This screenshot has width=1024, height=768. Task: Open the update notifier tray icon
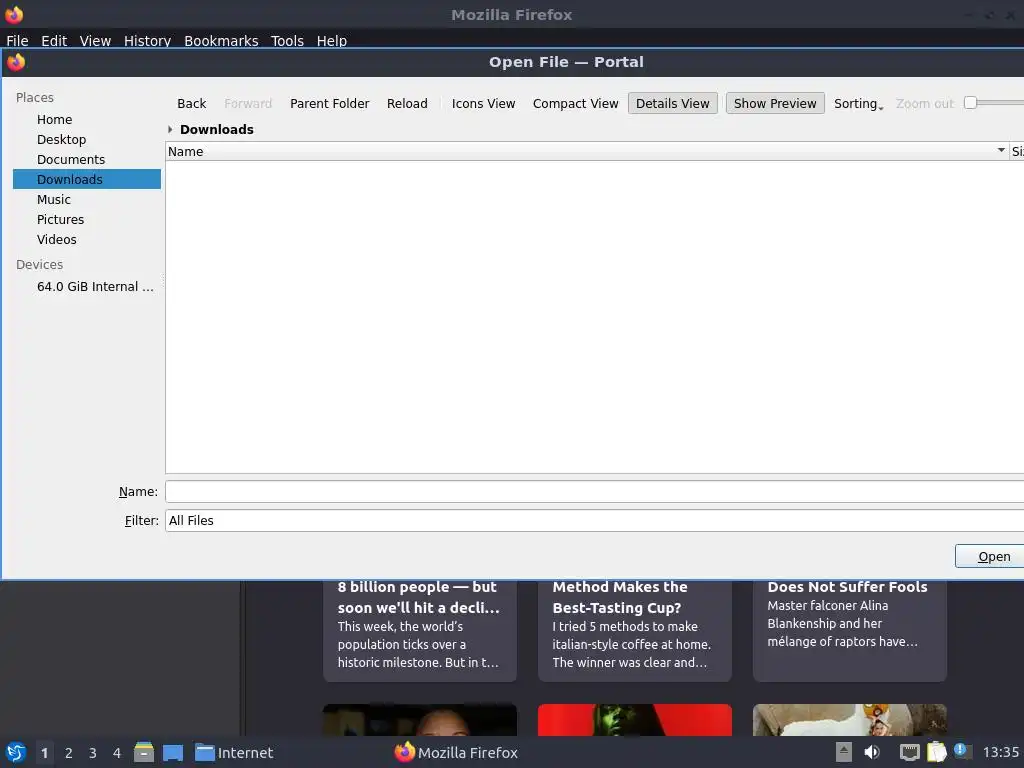tap(962, 751)
